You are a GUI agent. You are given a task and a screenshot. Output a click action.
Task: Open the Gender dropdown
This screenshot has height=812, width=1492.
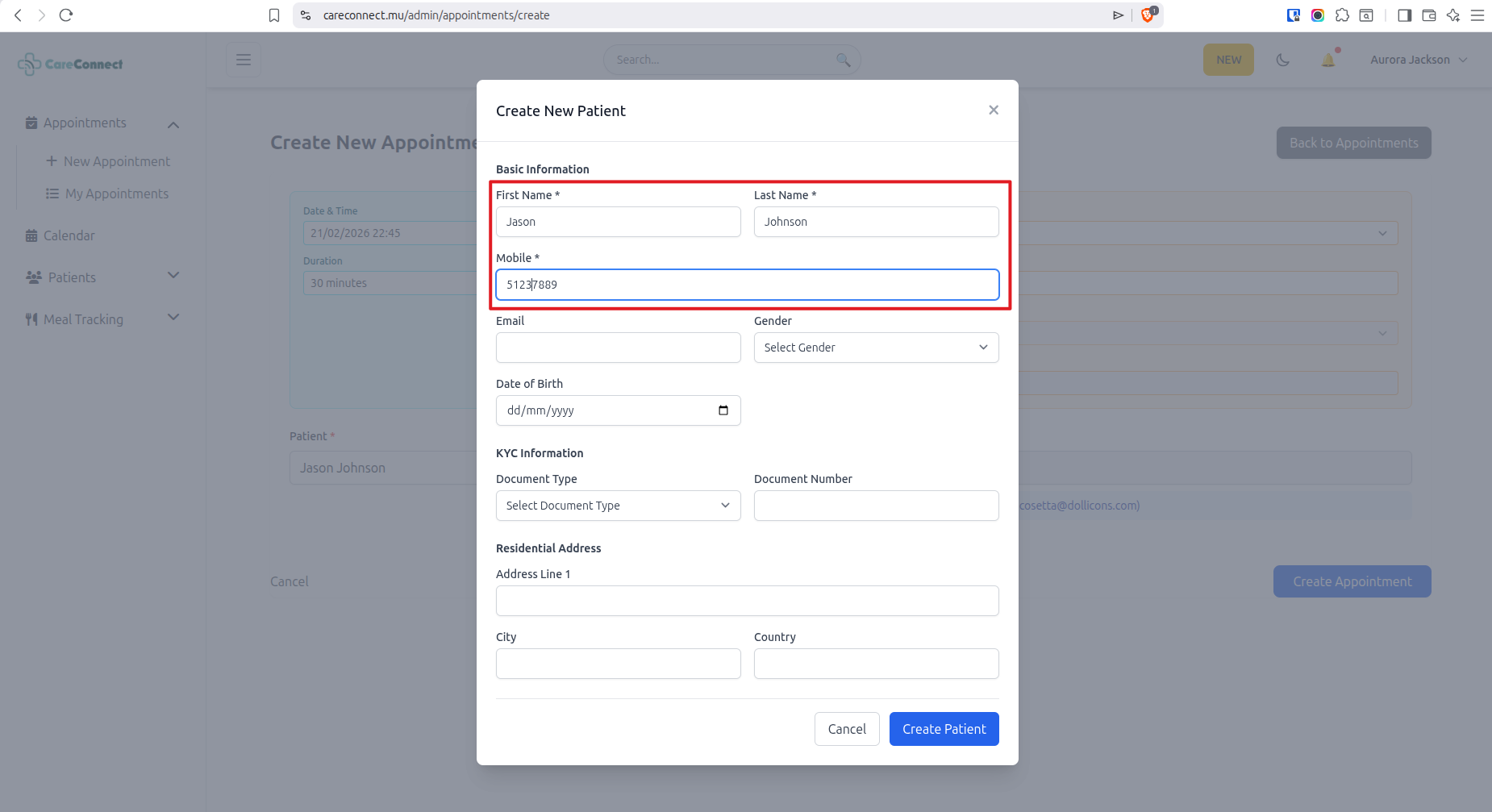coord(876,348)
